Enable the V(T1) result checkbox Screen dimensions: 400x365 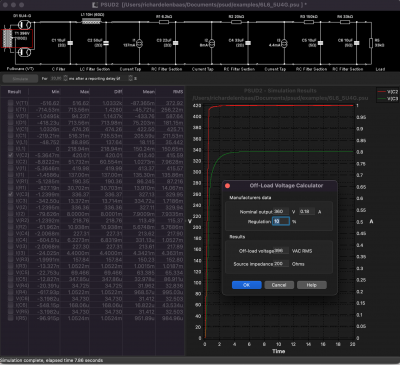coord(11,103)
